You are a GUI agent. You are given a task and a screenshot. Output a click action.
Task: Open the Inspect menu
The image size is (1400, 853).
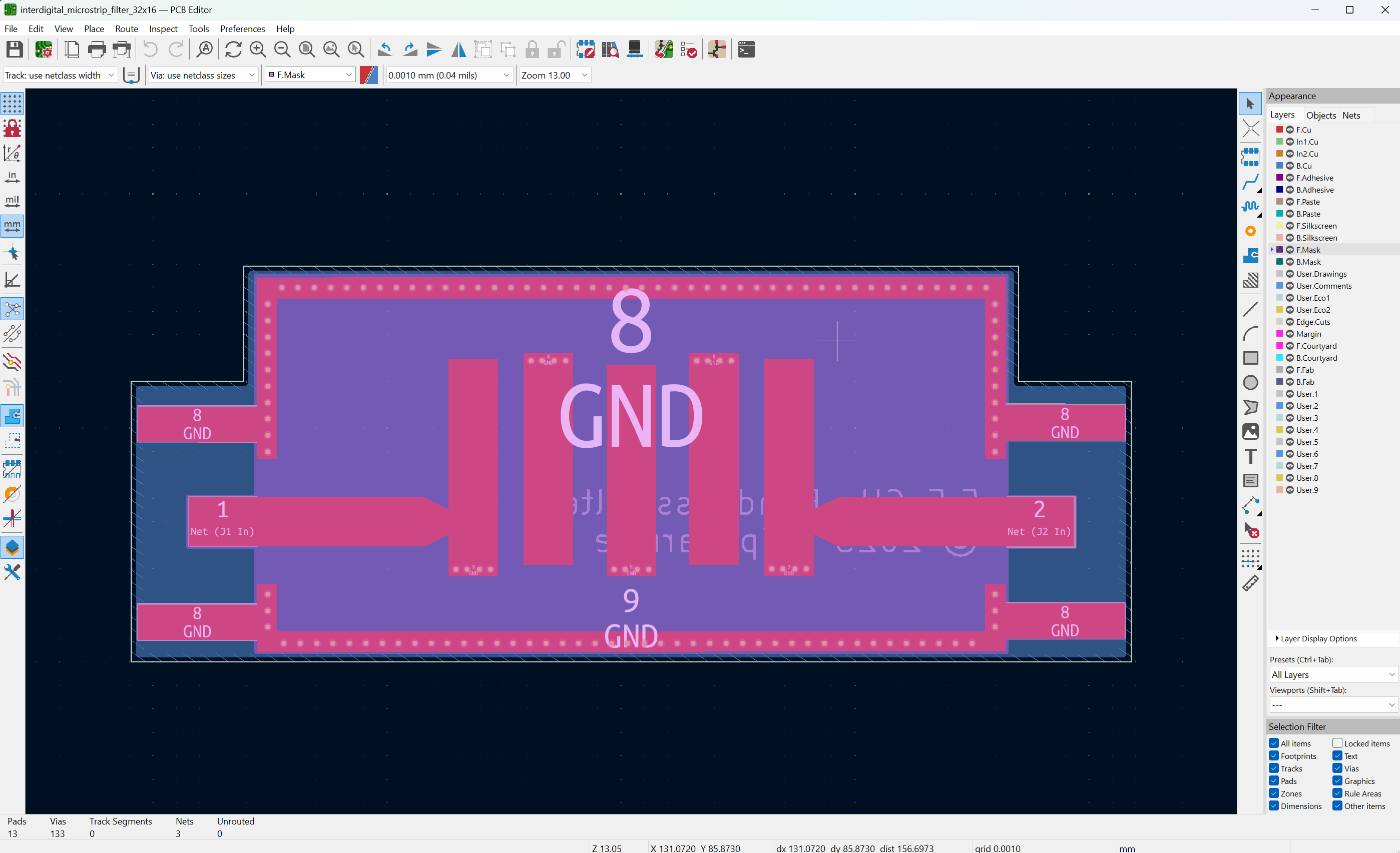click(163, 29)
